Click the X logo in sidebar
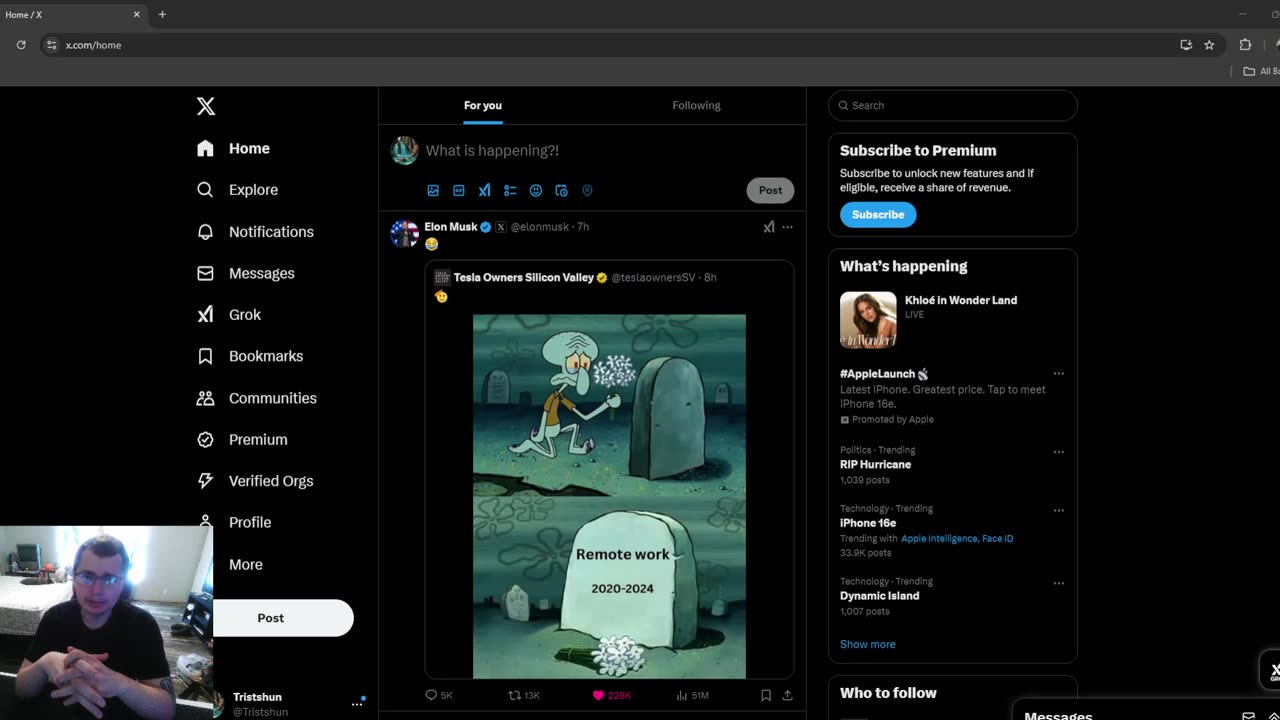 point(206,106)
